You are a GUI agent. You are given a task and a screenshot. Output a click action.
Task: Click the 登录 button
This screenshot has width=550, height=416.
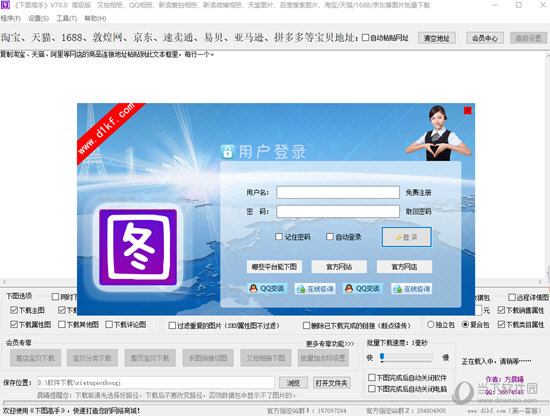click(407, 237)
